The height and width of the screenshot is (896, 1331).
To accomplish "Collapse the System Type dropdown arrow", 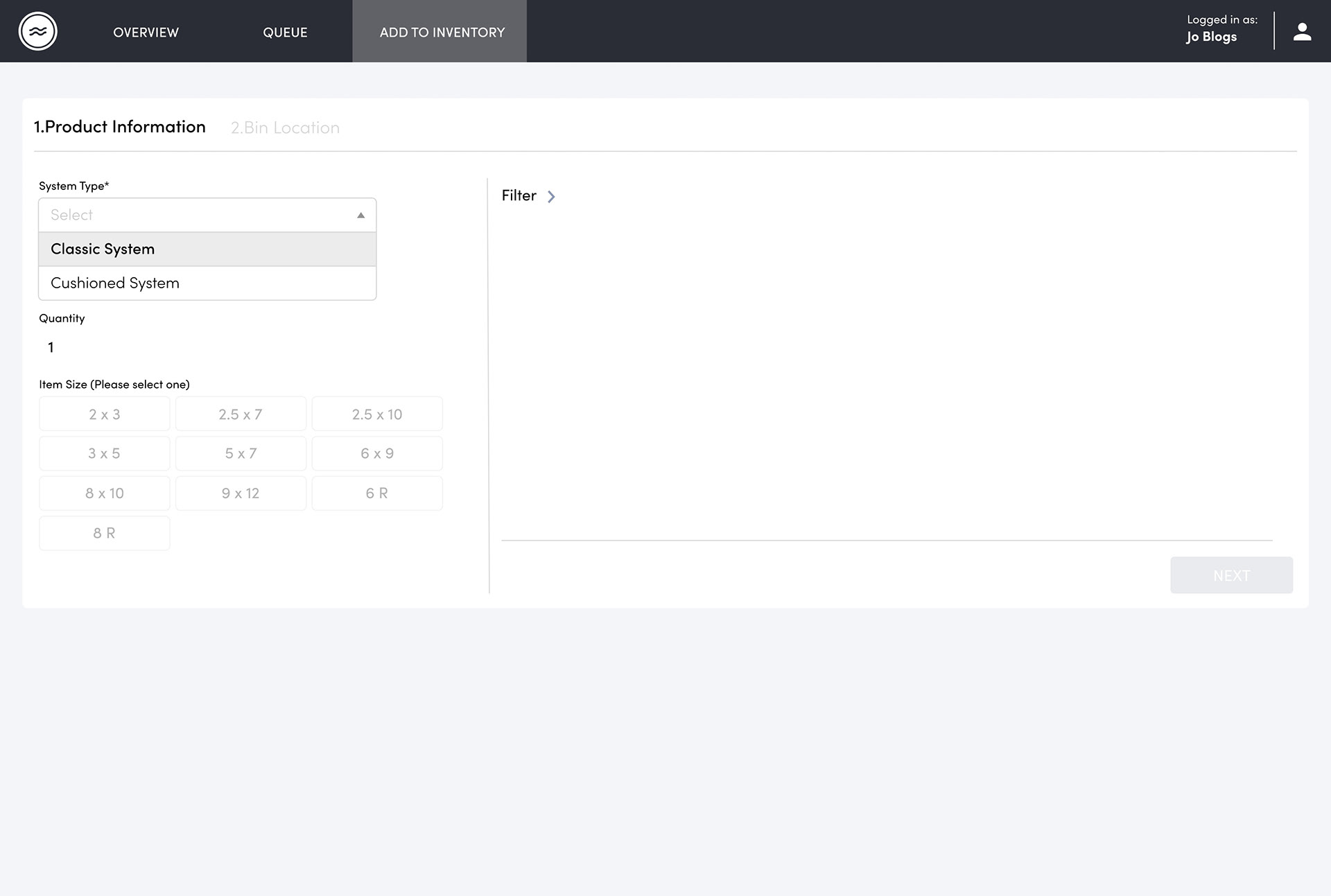I will [x=360, y=216].
